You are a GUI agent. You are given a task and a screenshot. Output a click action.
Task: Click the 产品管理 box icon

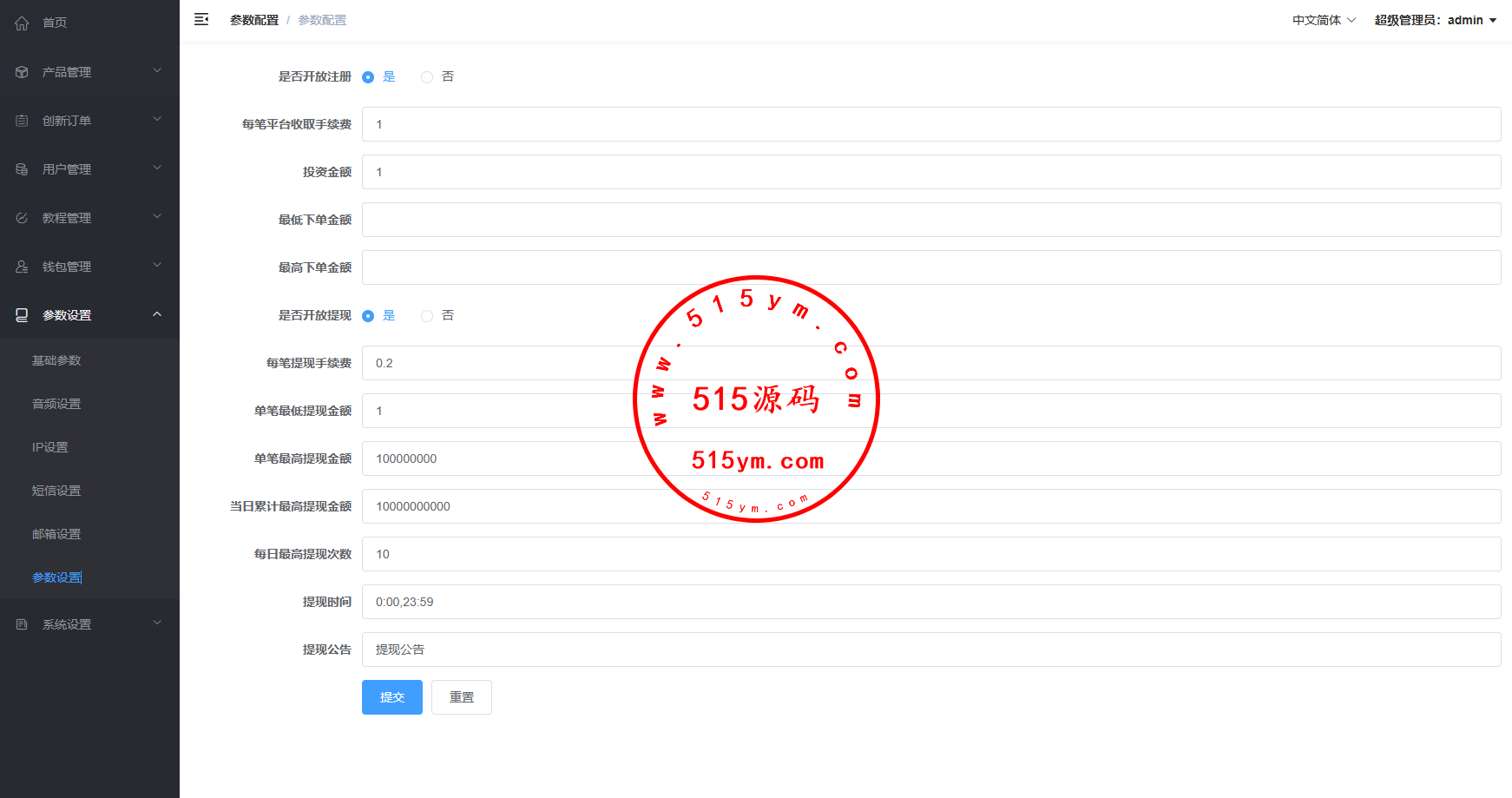pos(22,72)
